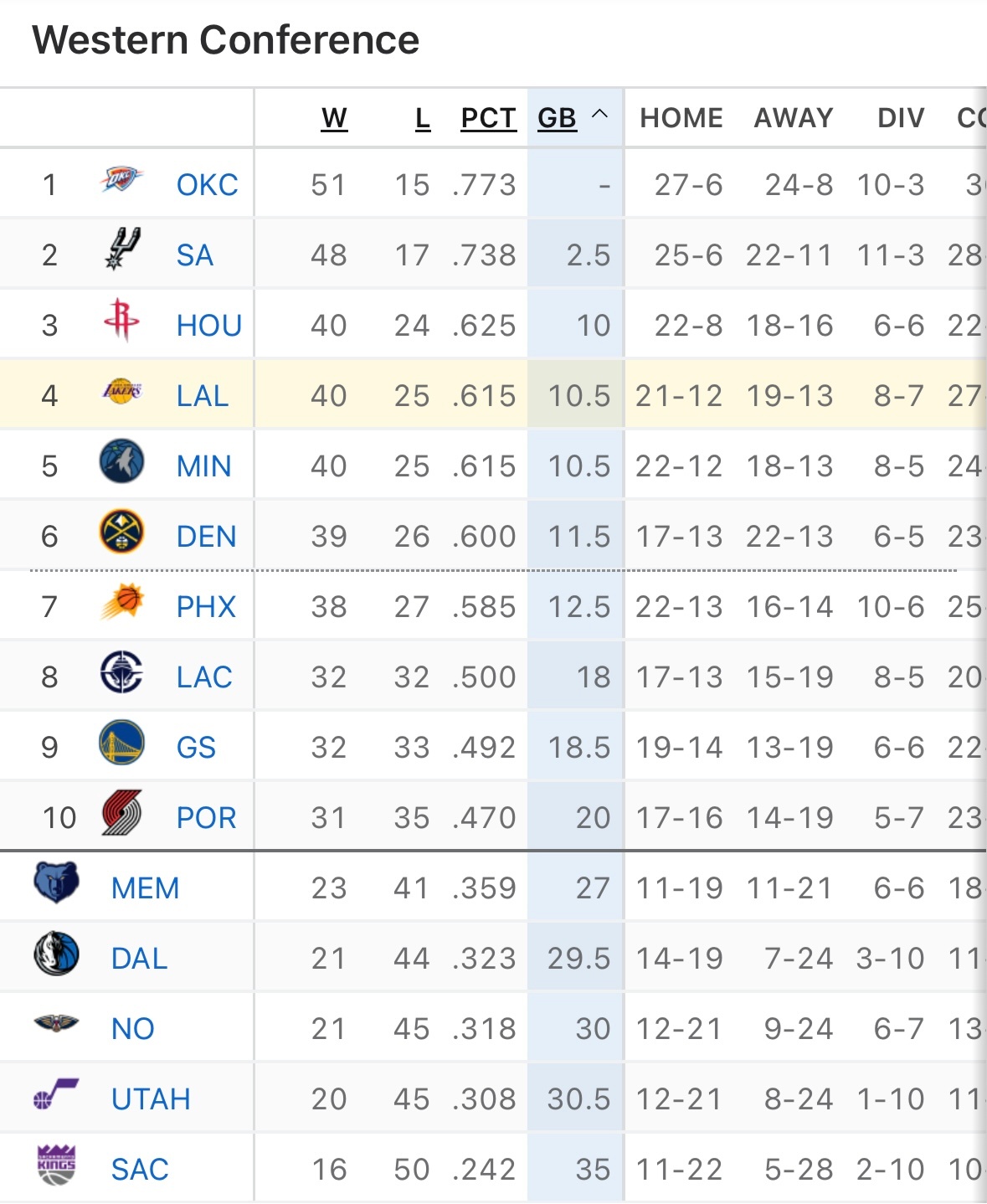Open the LAC team link
Screen dimensions: 987x1204
click(204, 677)
